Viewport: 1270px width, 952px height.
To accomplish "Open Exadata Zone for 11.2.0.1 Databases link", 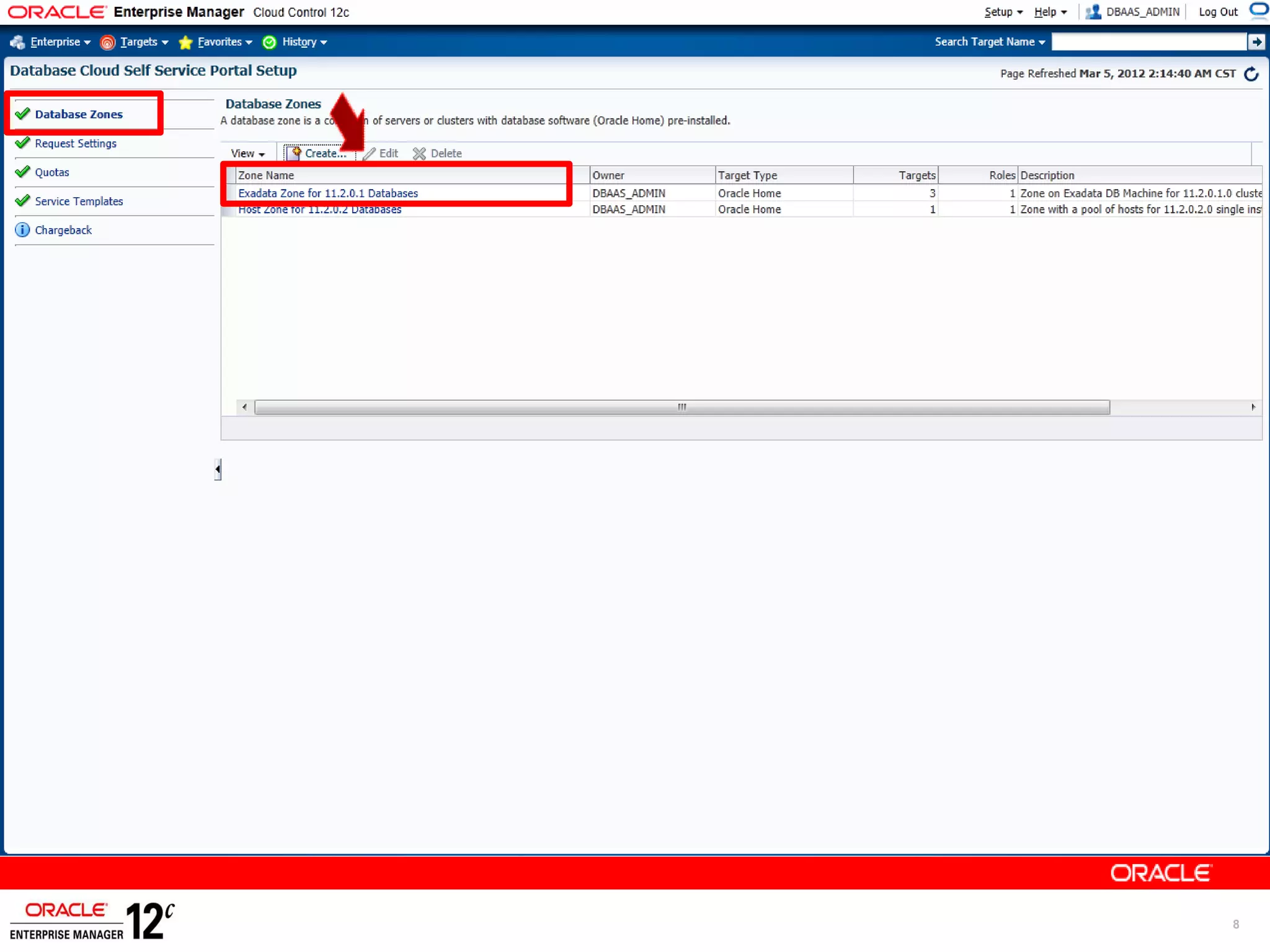I will pos(328,193).
